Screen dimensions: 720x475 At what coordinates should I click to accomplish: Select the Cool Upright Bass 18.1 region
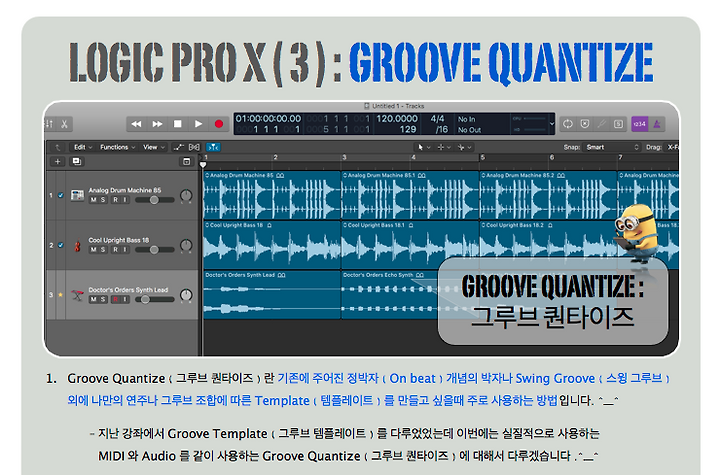(x=410, y=245)
